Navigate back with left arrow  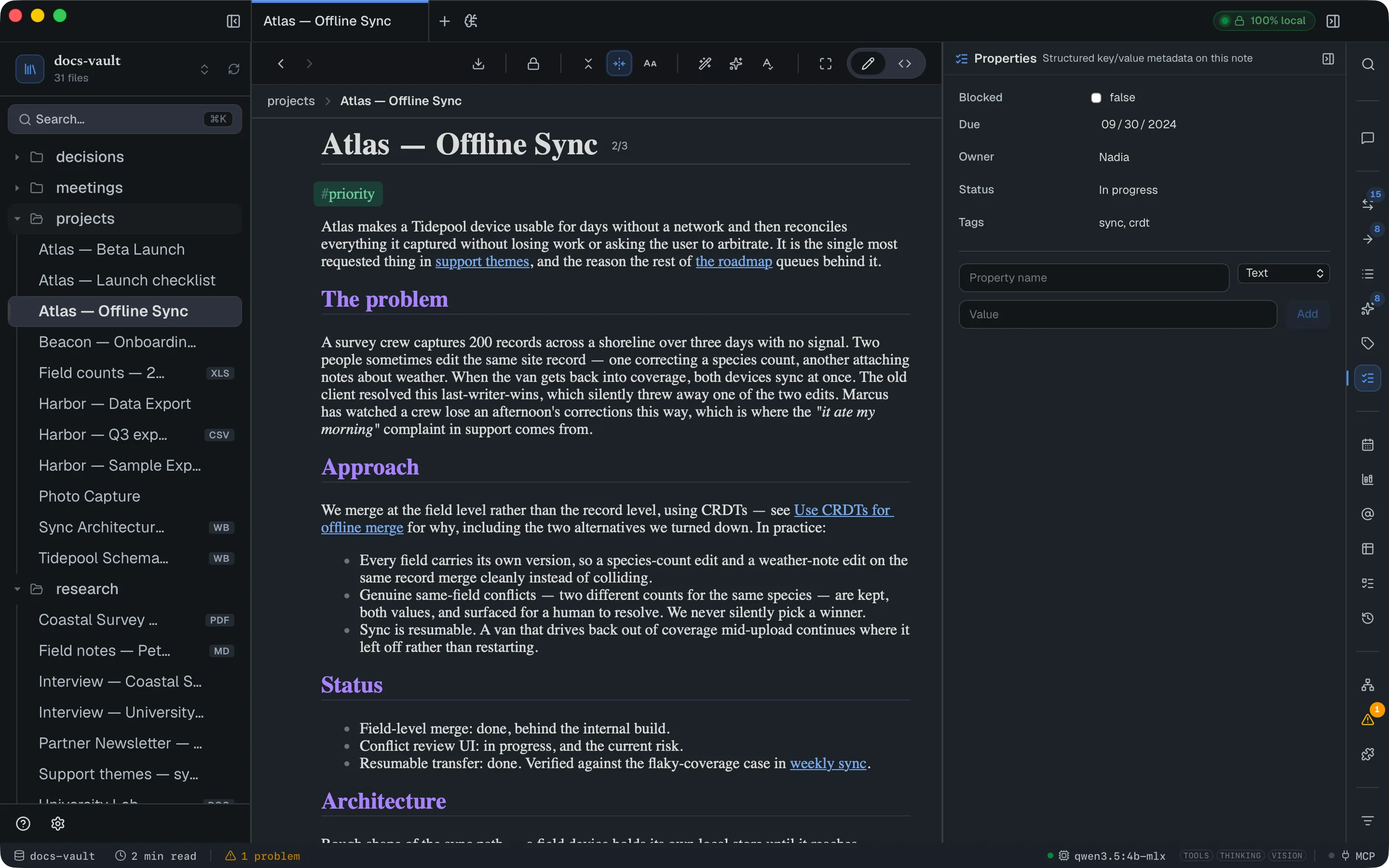coord(281,64)
